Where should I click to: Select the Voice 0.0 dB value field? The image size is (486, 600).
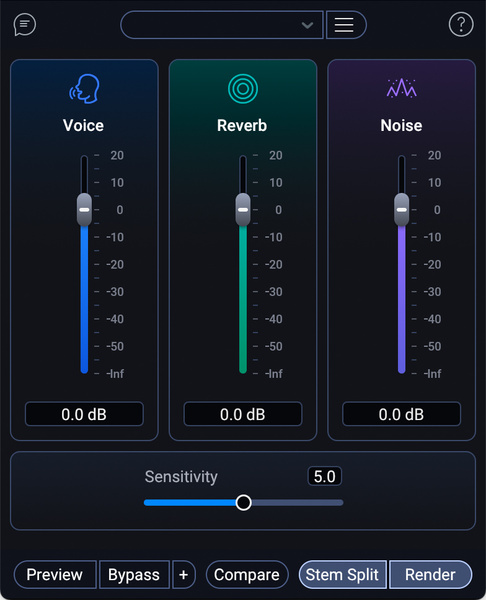coord(84,414)
